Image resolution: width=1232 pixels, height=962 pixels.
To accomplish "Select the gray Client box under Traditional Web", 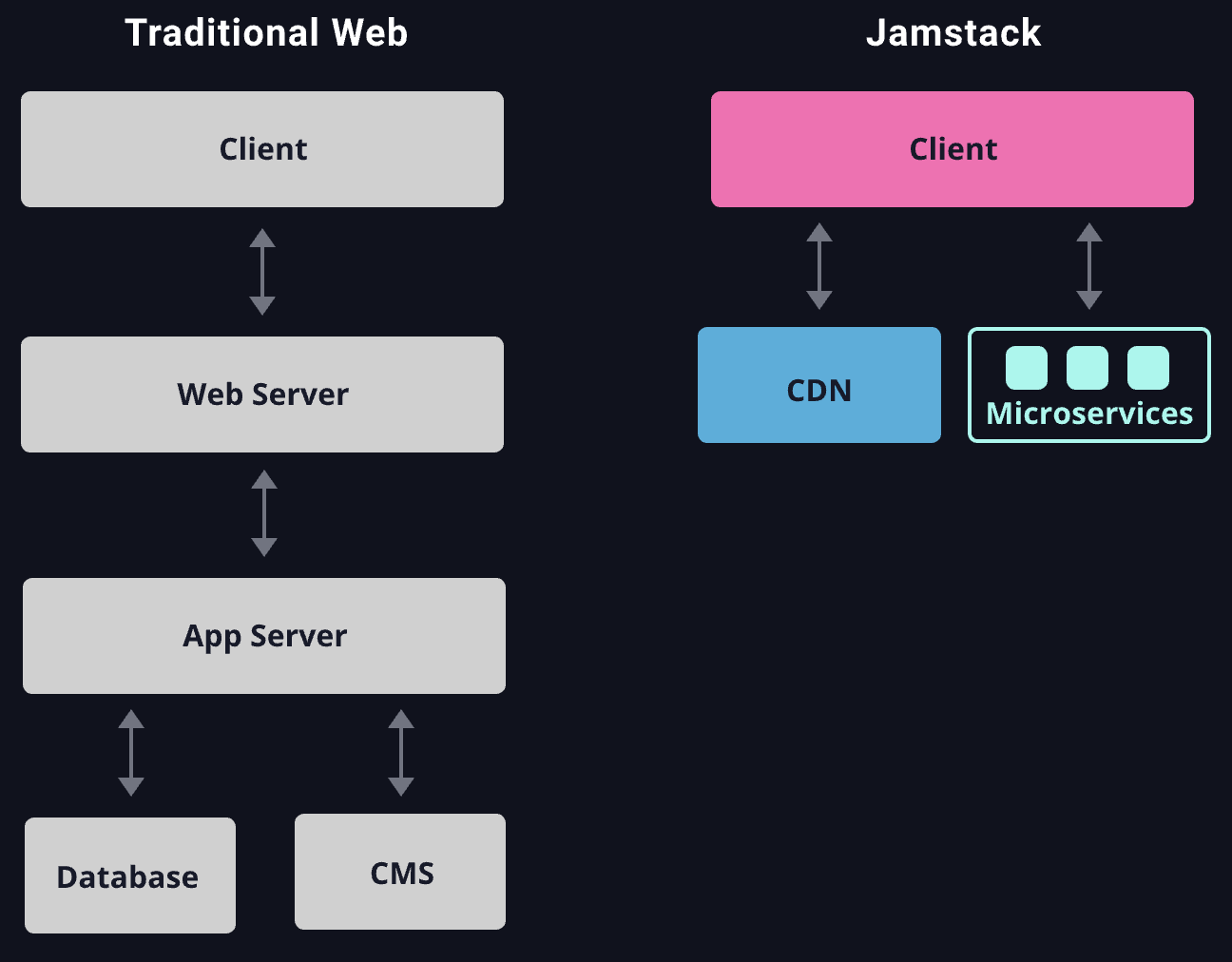I will tap(262, 149).
